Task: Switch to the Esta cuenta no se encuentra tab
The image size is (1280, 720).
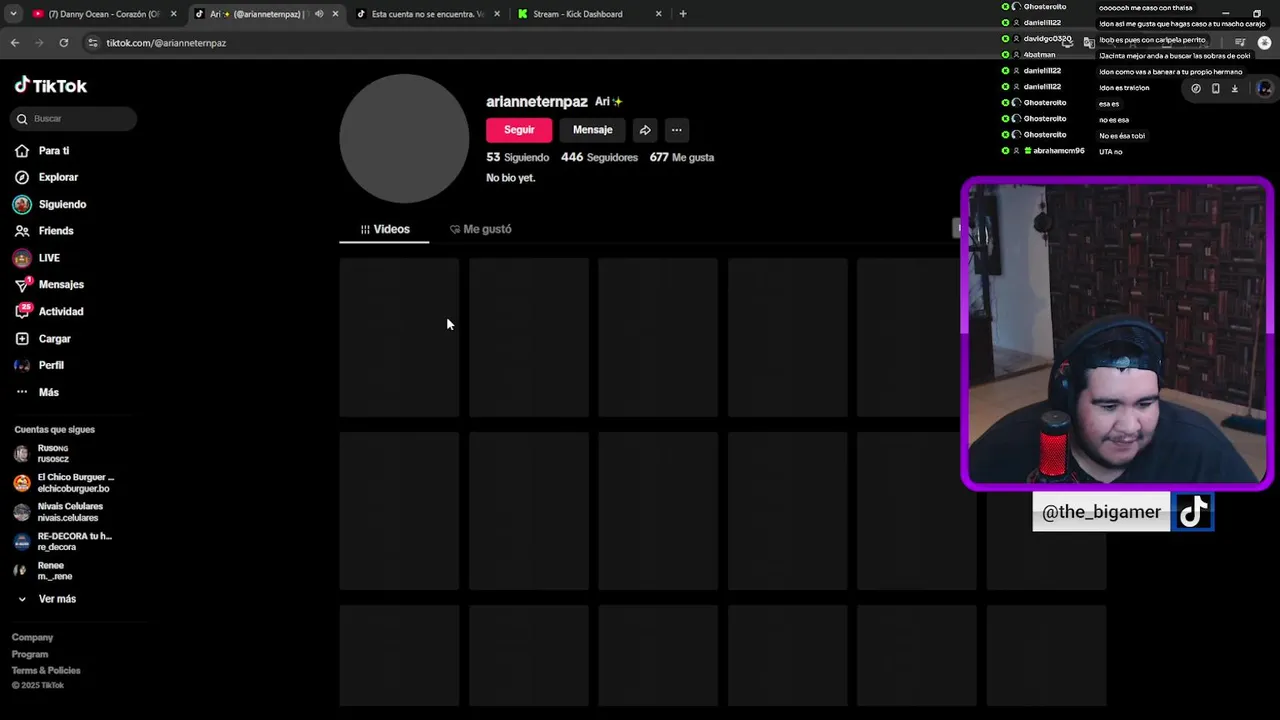Action: tap(429, 14)
